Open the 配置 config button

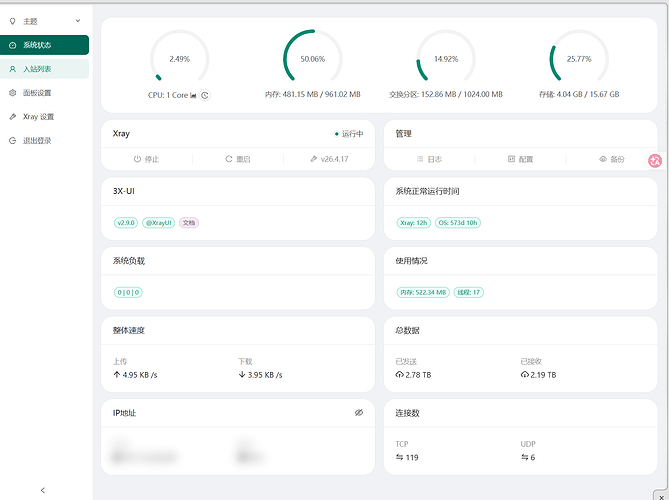click(x=521, y=159)
